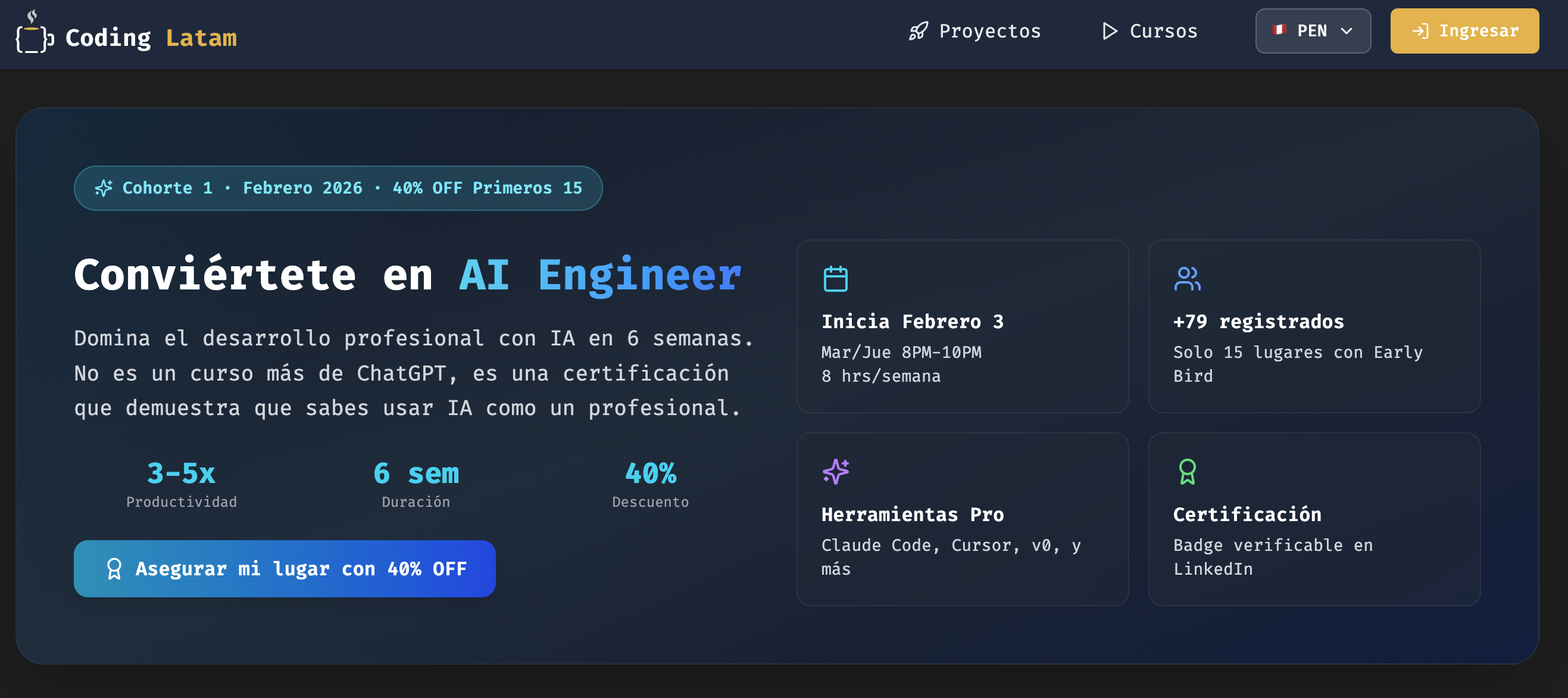Click the play icon beside Cursos
The image size is (1568, 698).
[1110, 30]
